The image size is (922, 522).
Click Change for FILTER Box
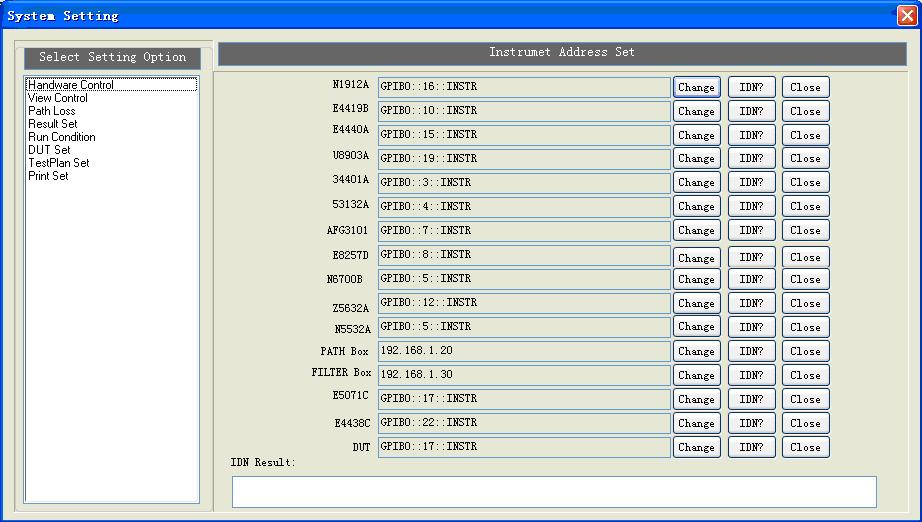coord(697,375)
